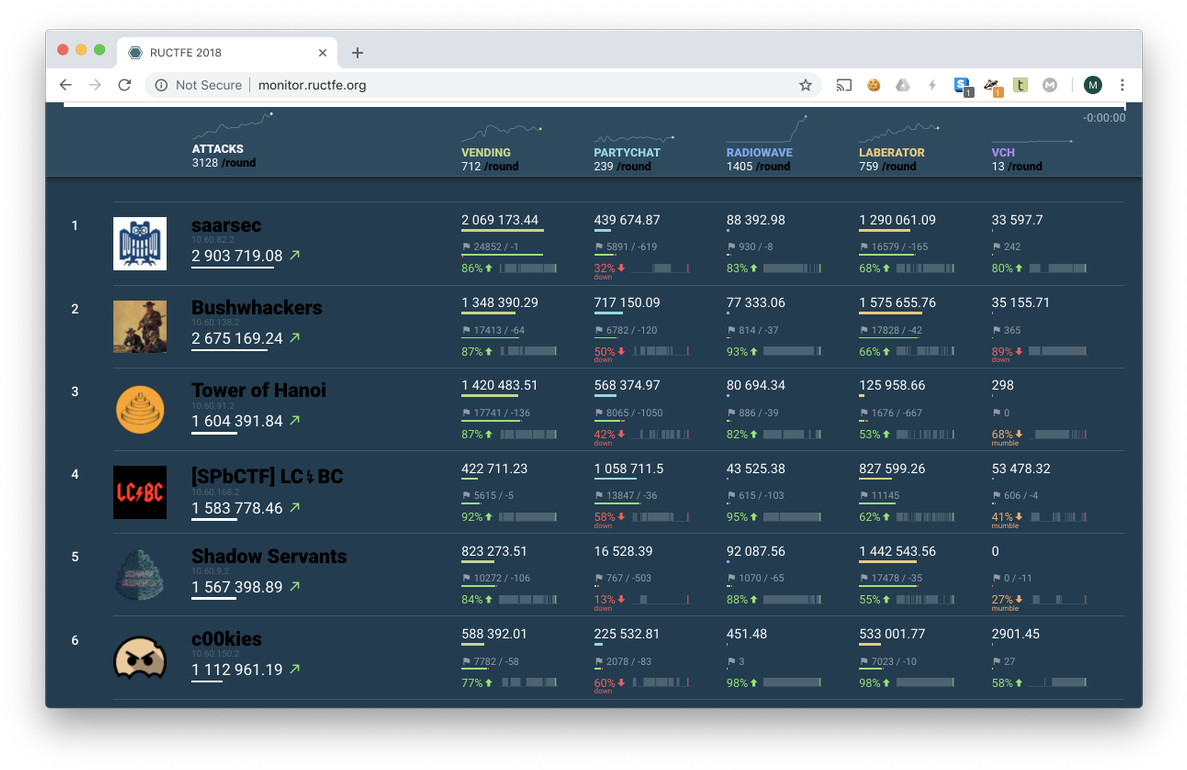
Task: Go back to the previous page
Action: [x=65, y=85]
